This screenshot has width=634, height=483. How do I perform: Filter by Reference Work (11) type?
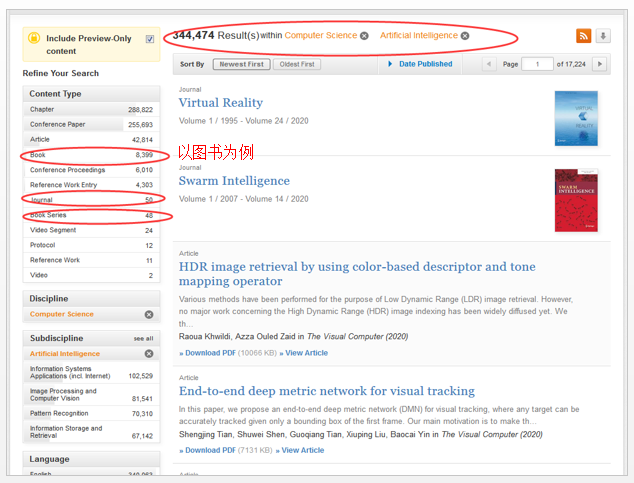click(x=91, y=260)
